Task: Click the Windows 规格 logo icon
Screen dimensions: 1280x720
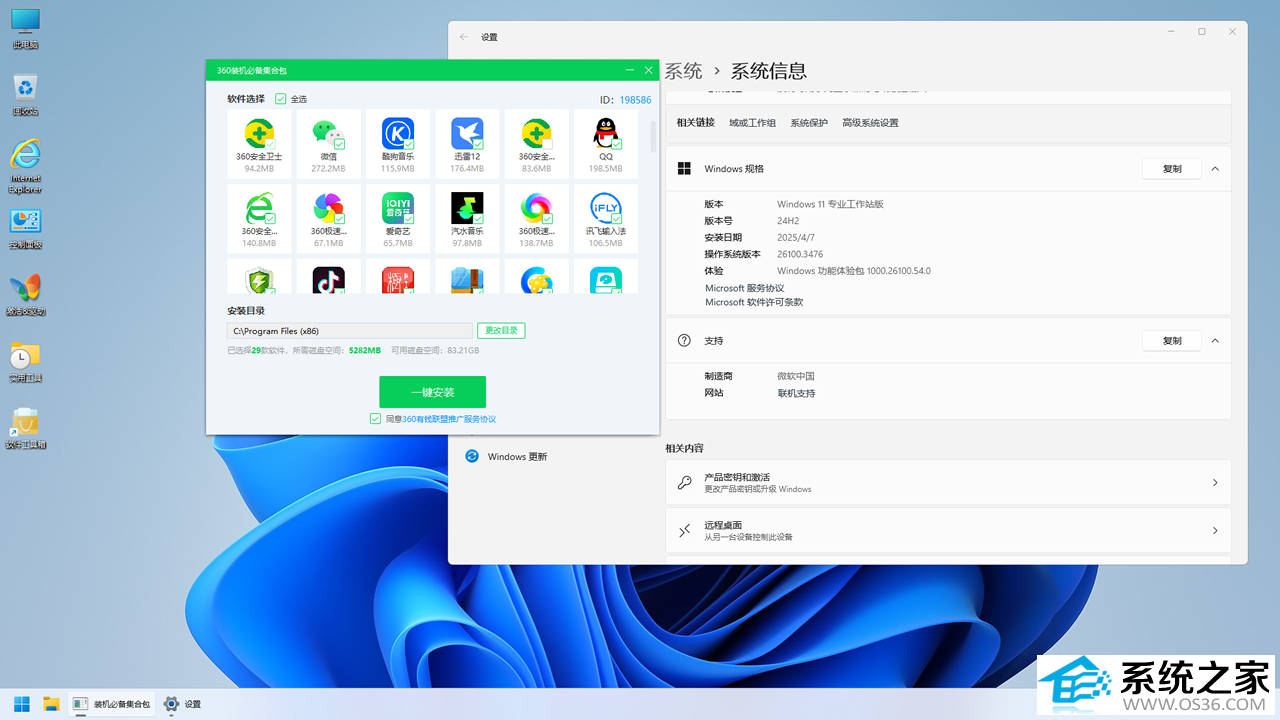Action: click(684, 169)
